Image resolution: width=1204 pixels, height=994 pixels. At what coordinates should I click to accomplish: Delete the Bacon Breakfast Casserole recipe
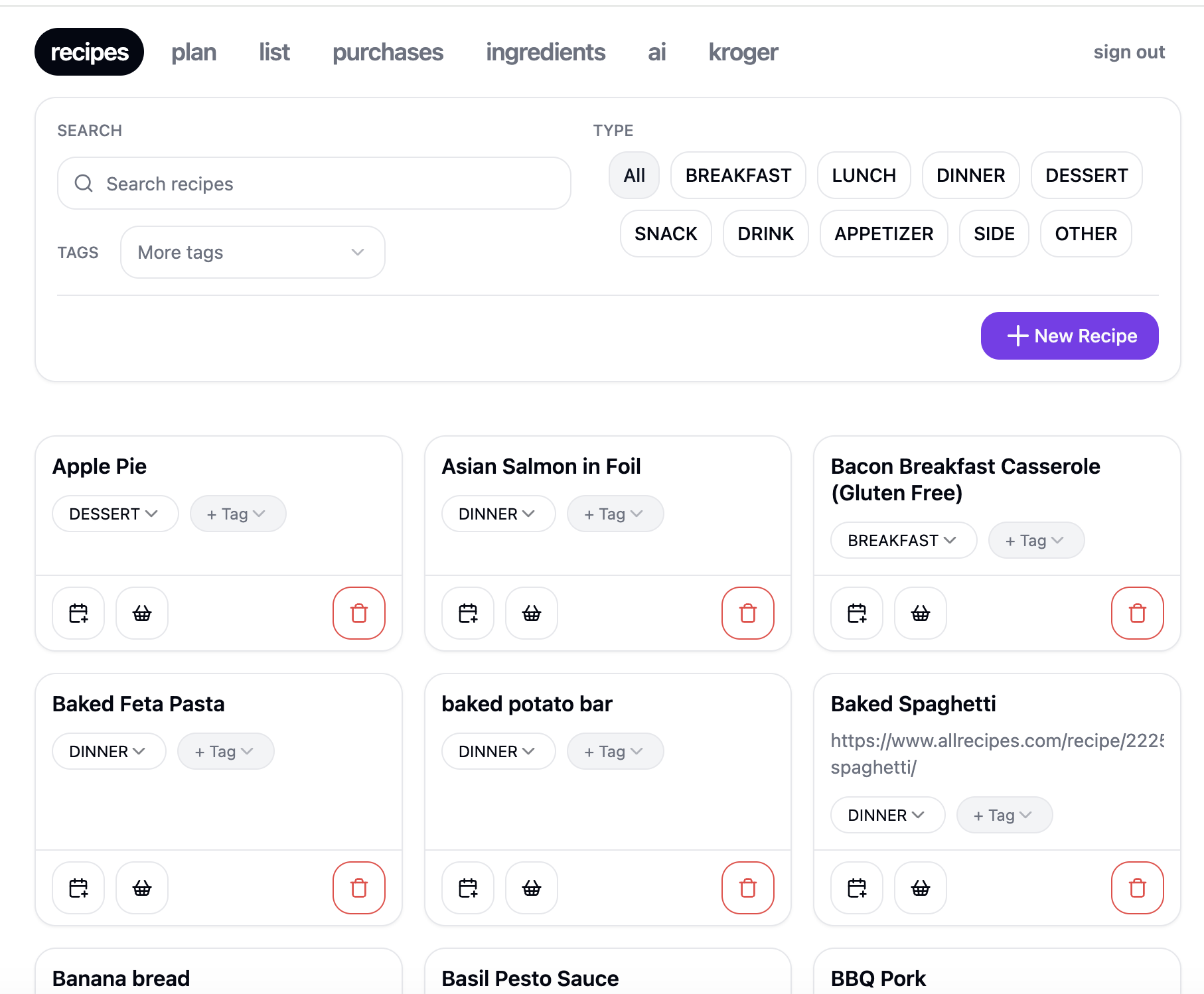click(x=1137, y=613)
